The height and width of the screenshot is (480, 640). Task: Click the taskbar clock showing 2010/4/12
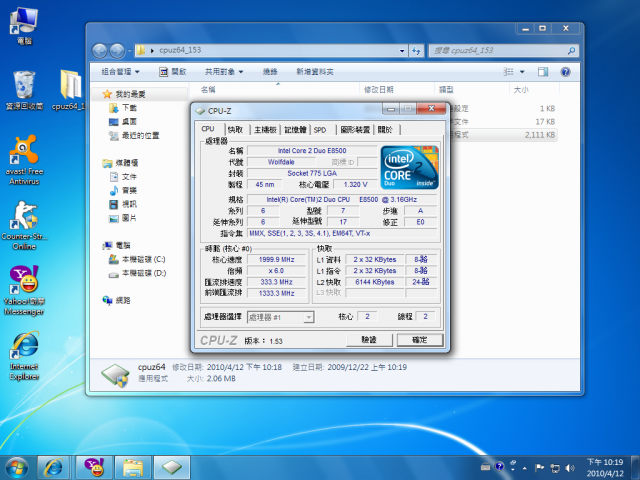605,468
